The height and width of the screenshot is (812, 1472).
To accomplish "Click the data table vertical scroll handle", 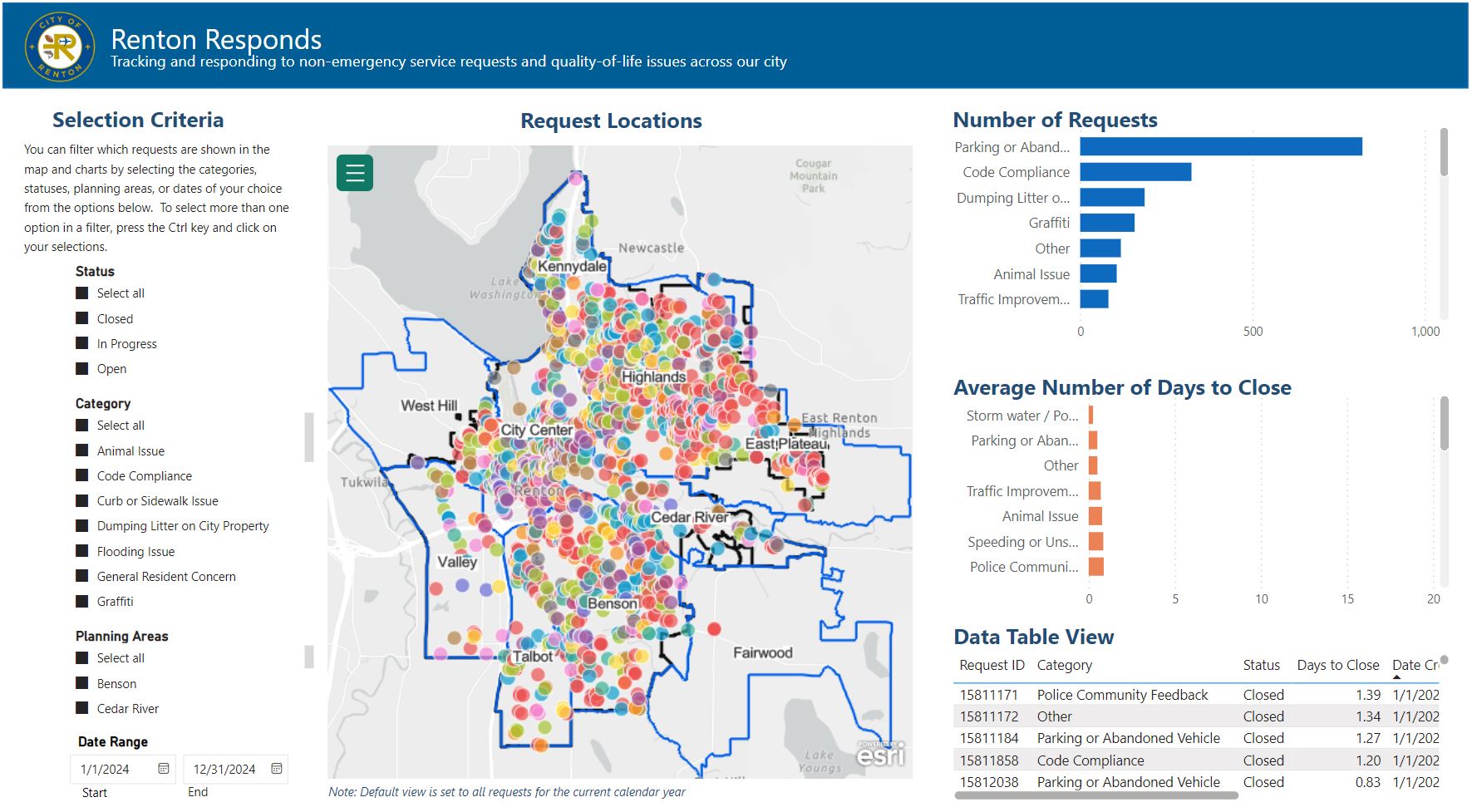I will 1444,660.
